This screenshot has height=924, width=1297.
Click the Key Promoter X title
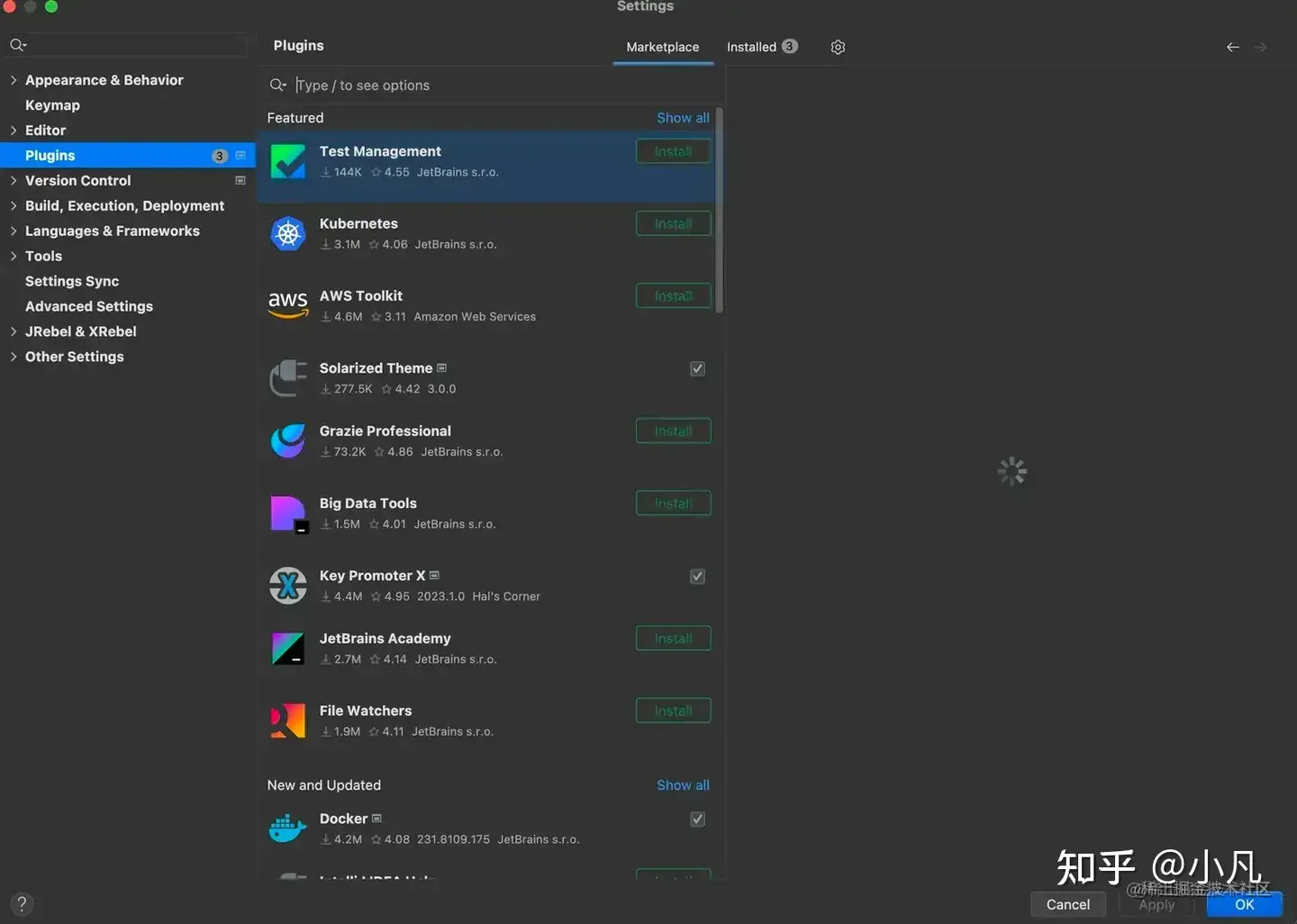click(x=372, y=575)
